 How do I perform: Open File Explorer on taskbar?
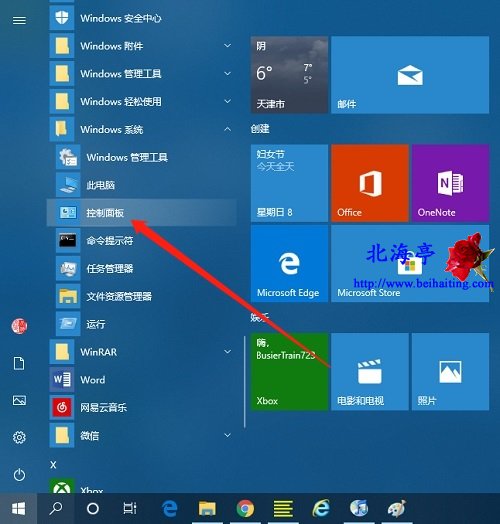click(207, 509)
